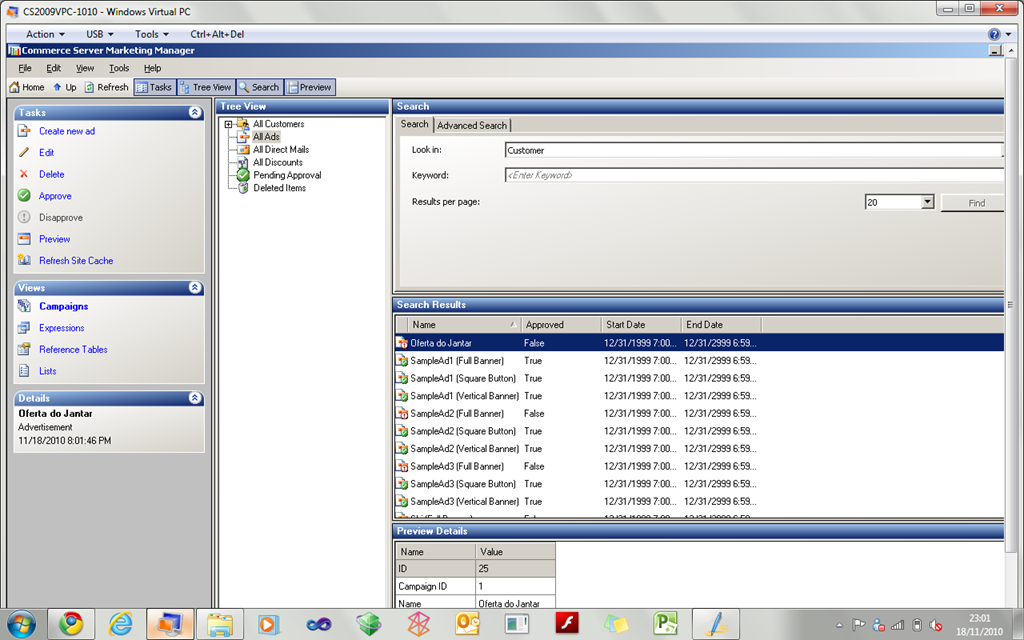
Task: Click the Up toolbar button
Action: click(x=65, y=87)
